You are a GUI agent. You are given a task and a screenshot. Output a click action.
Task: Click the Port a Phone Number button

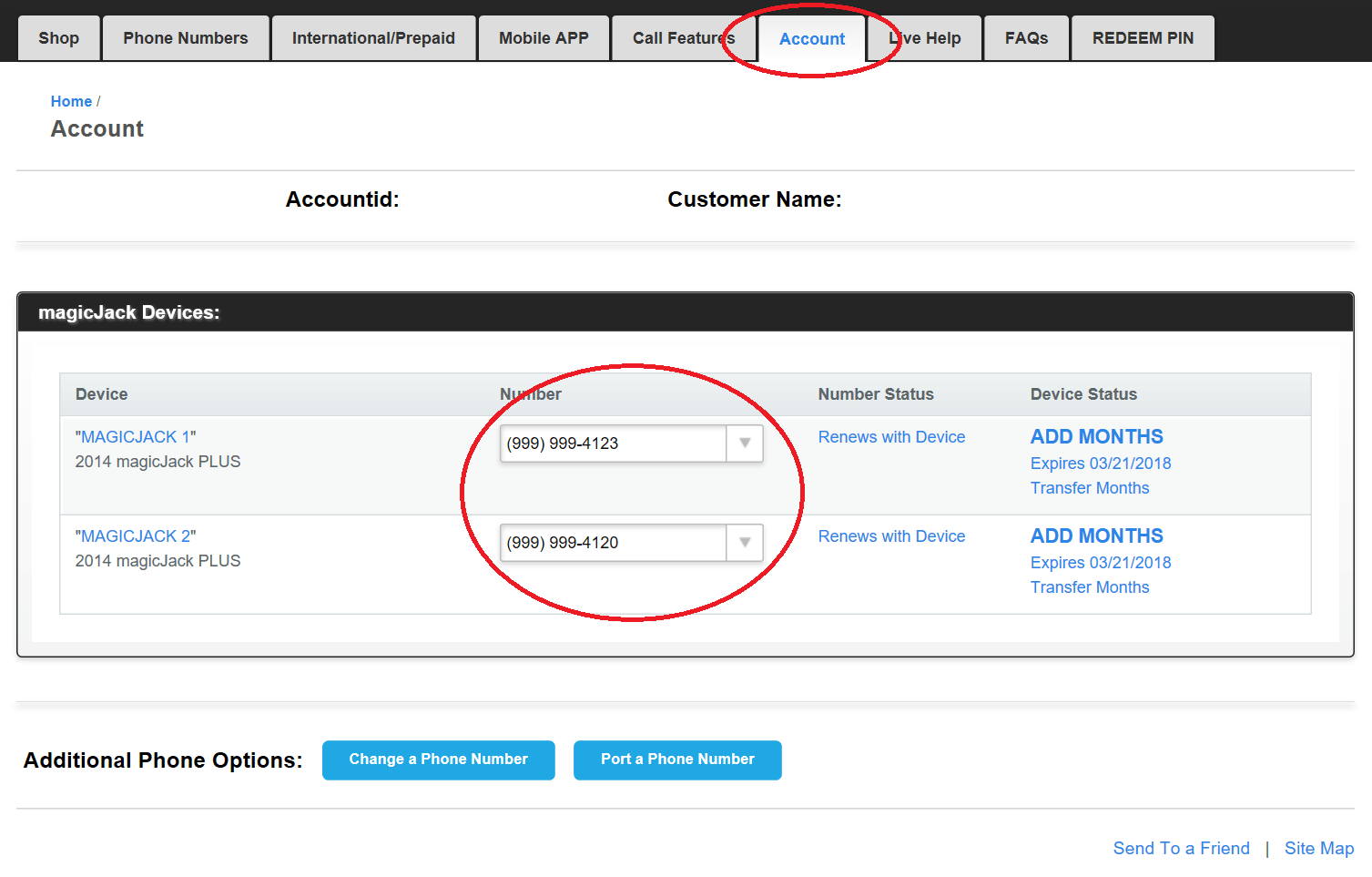[x=676, y=760]
